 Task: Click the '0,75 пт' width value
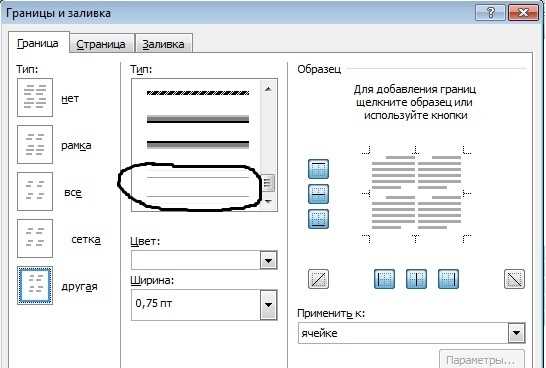point(154,303)
